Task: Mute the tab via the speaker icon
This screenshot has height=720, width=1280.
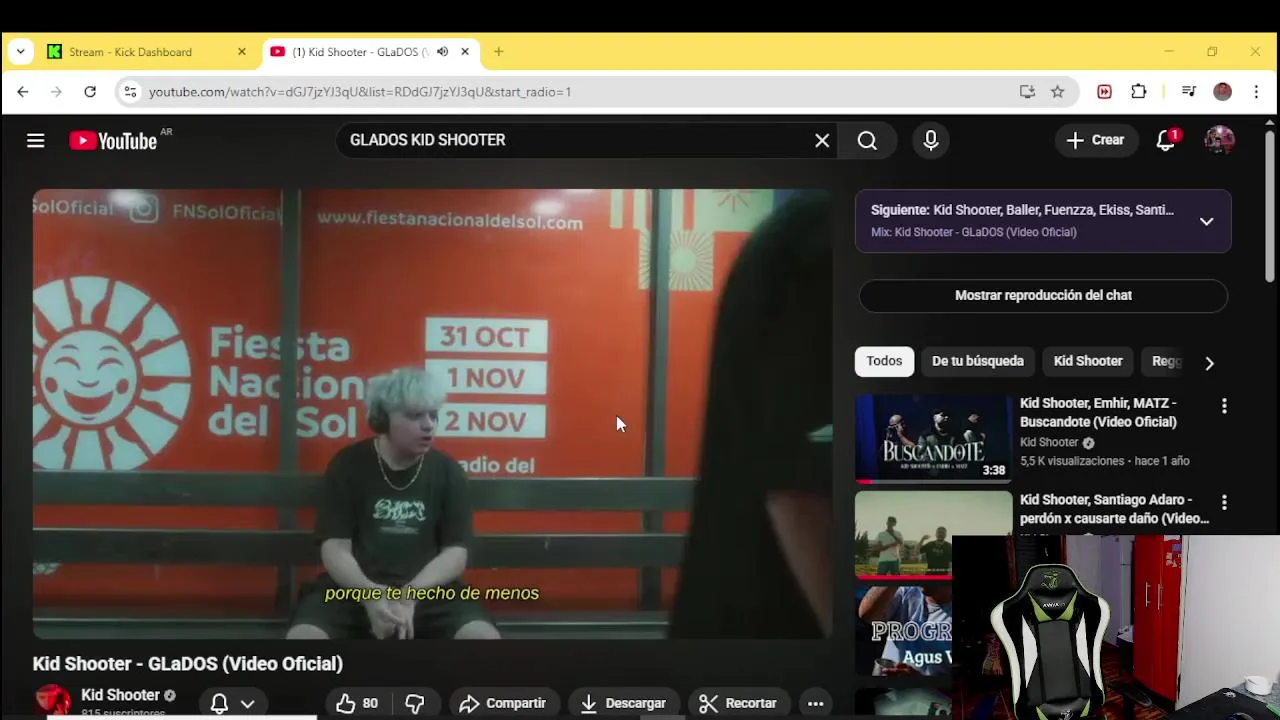Action: (442, 52)
